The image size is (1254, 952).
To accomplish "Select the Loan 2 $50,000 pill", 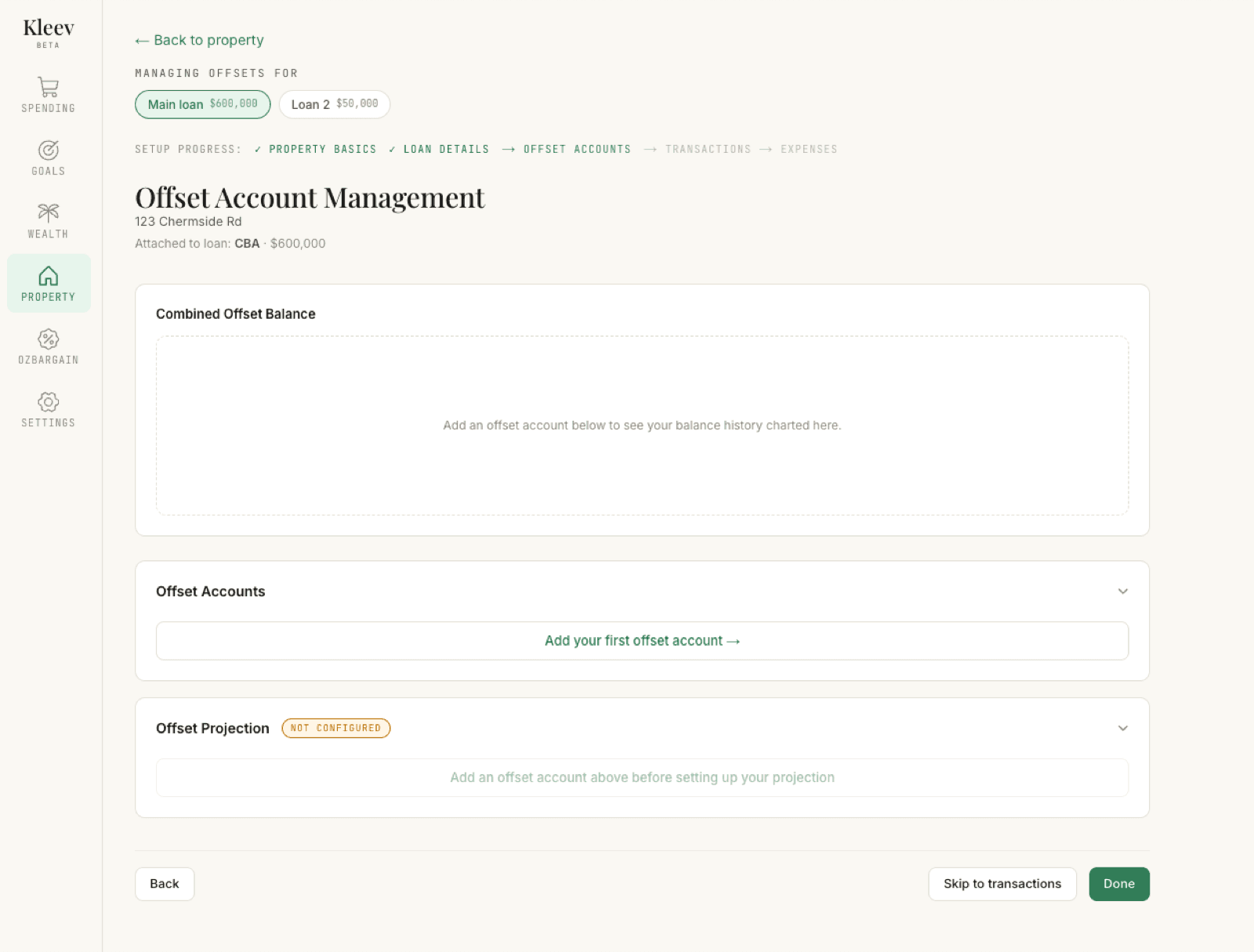I will 335,104.
